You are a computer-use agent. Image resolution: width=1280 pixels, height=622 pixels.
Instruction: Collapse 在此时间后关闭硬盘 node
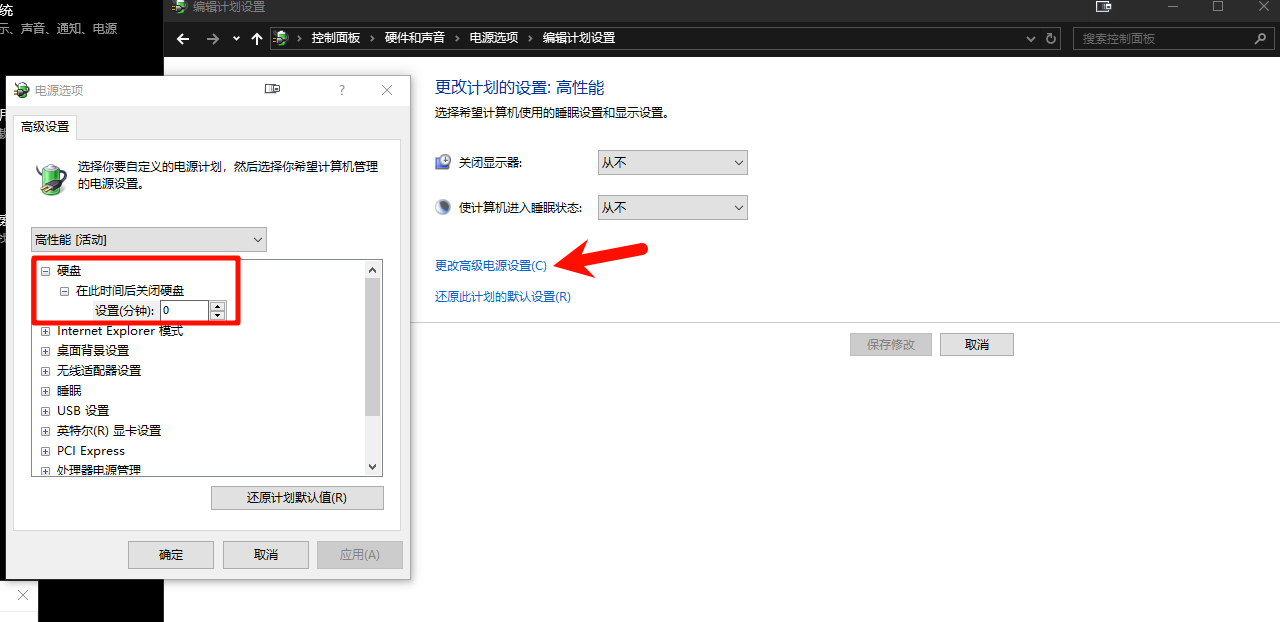[64, 291]
